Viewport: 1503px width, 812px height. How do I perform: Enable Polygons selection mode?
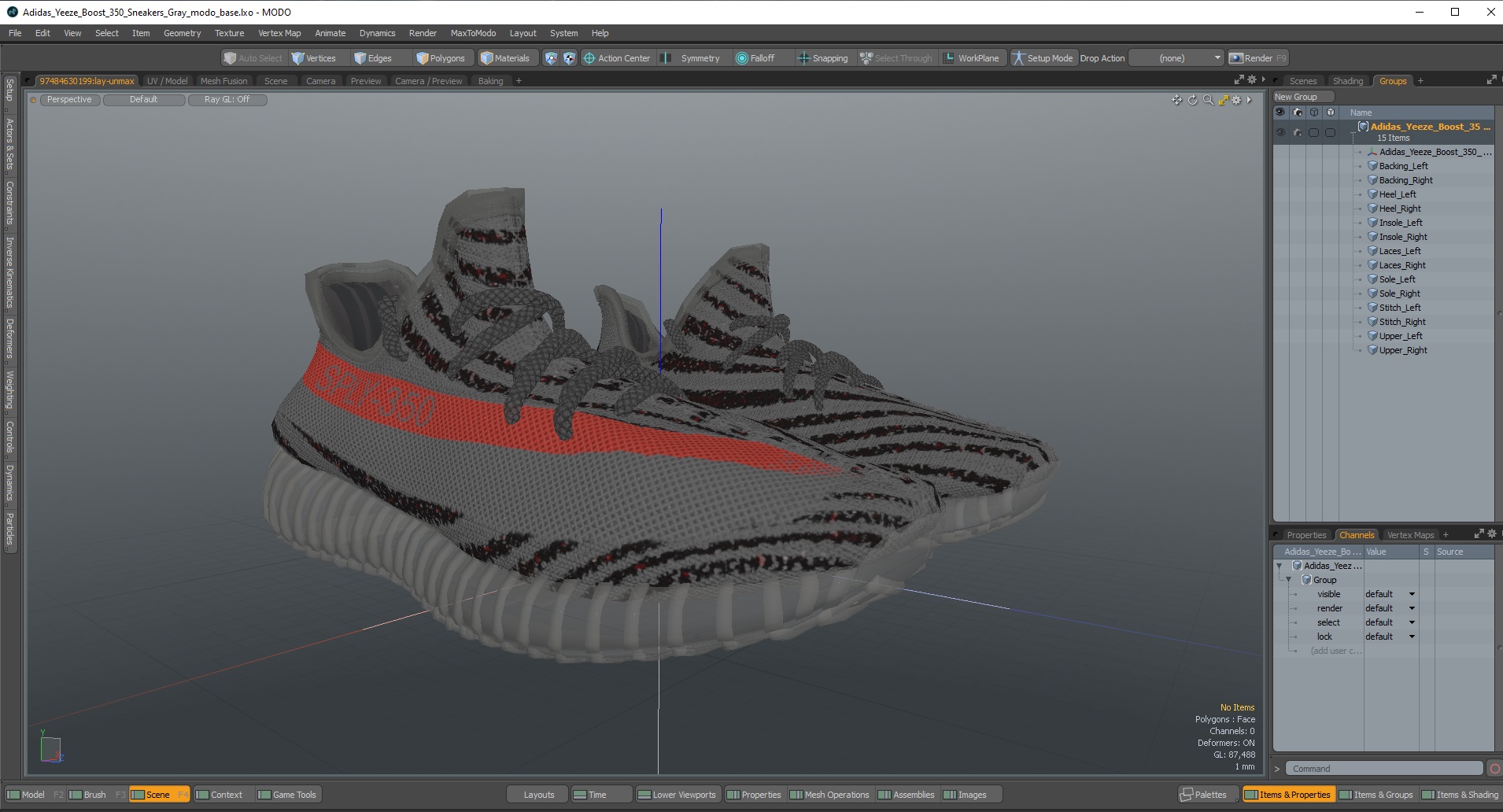click(441, 58)
